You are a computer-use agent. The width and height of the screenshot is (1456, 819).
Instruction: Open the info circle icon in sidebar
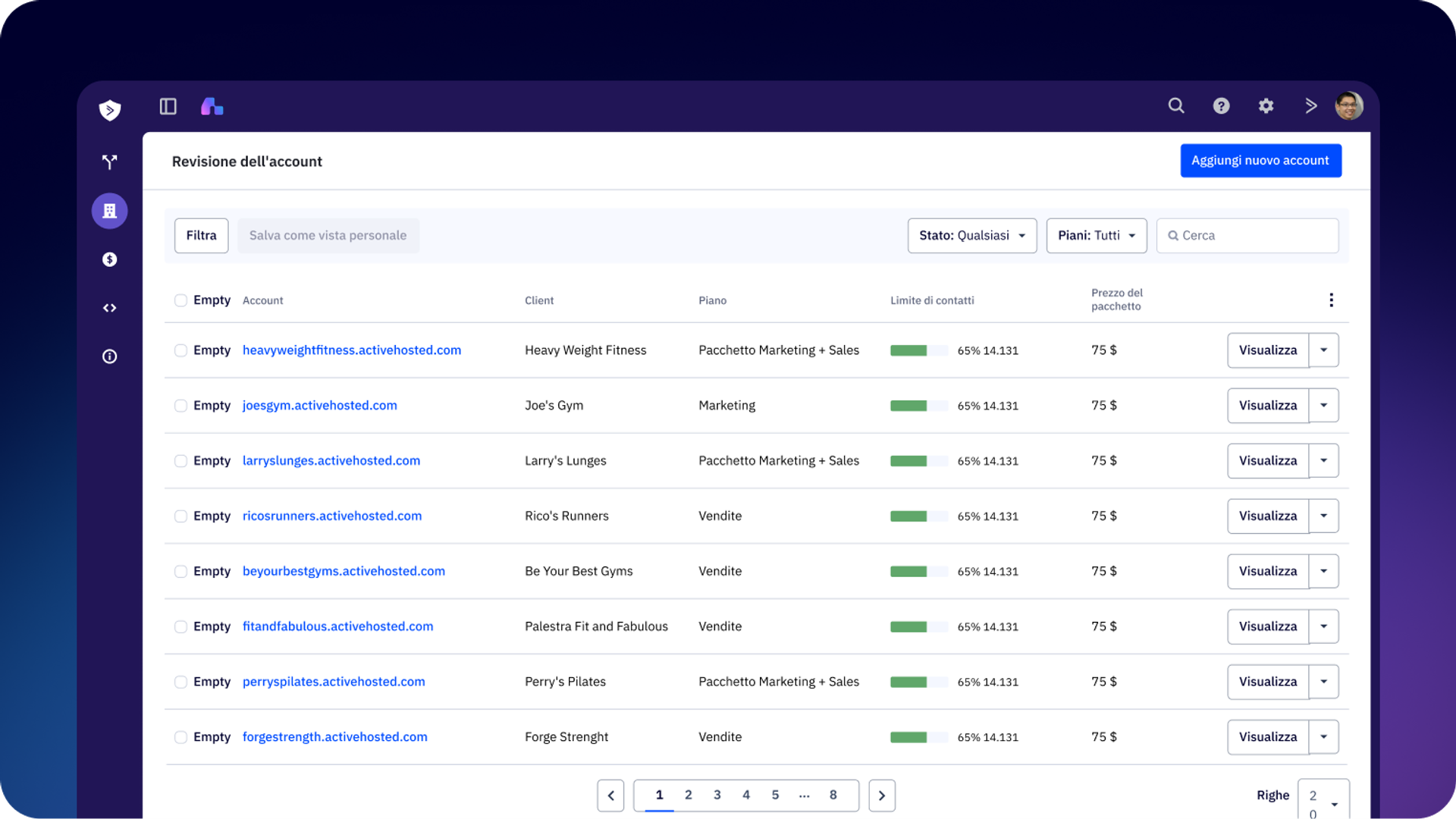(x=110, y=356)
